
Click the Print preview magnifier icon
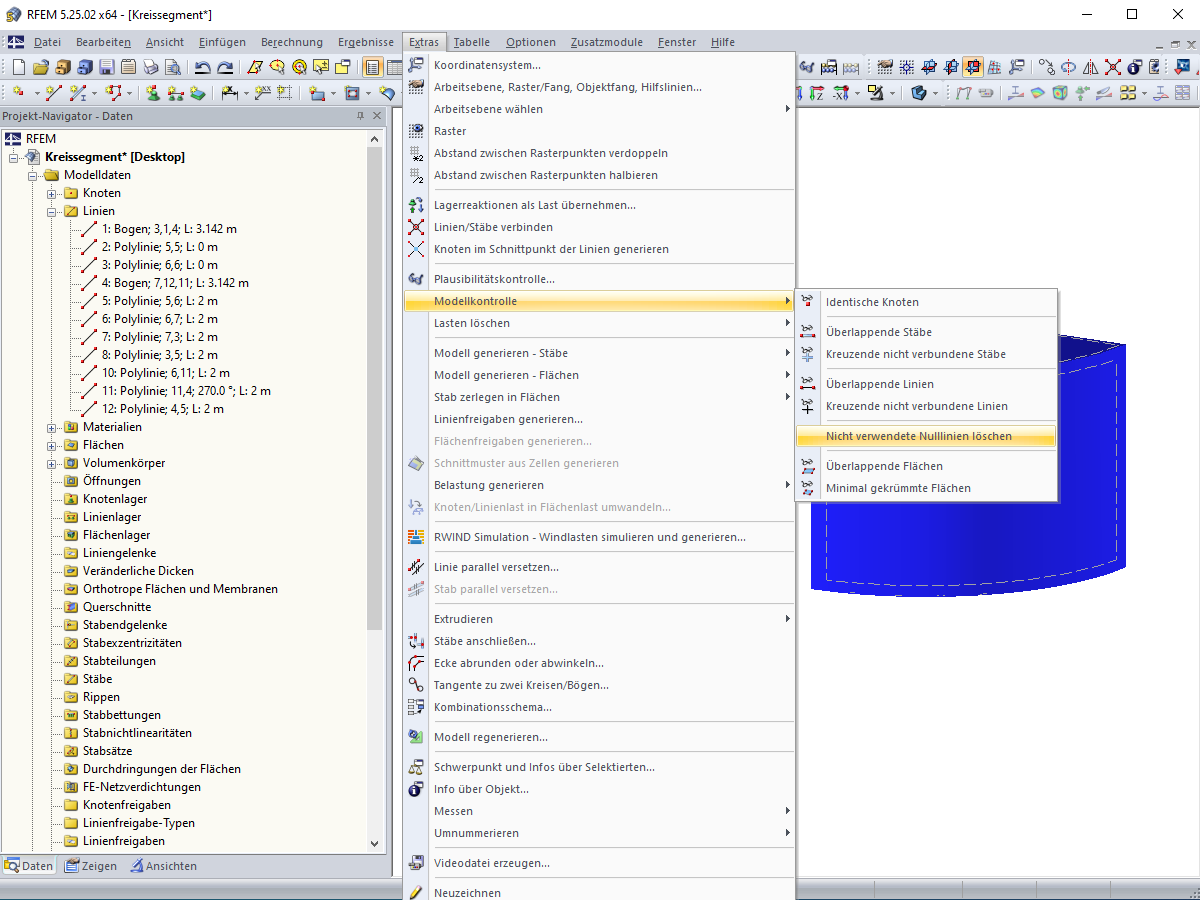pyautogui.click(x=173, y=67)
